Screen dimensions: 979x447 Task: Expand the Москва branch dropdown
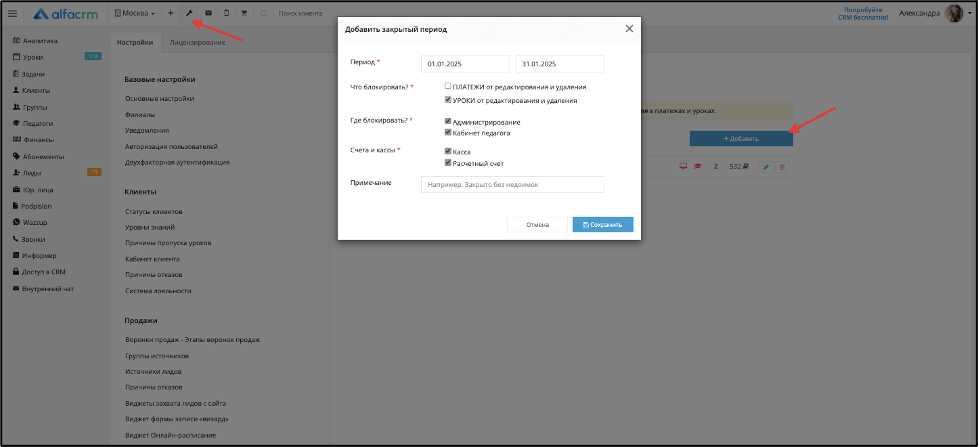click(x=135, y=13)
